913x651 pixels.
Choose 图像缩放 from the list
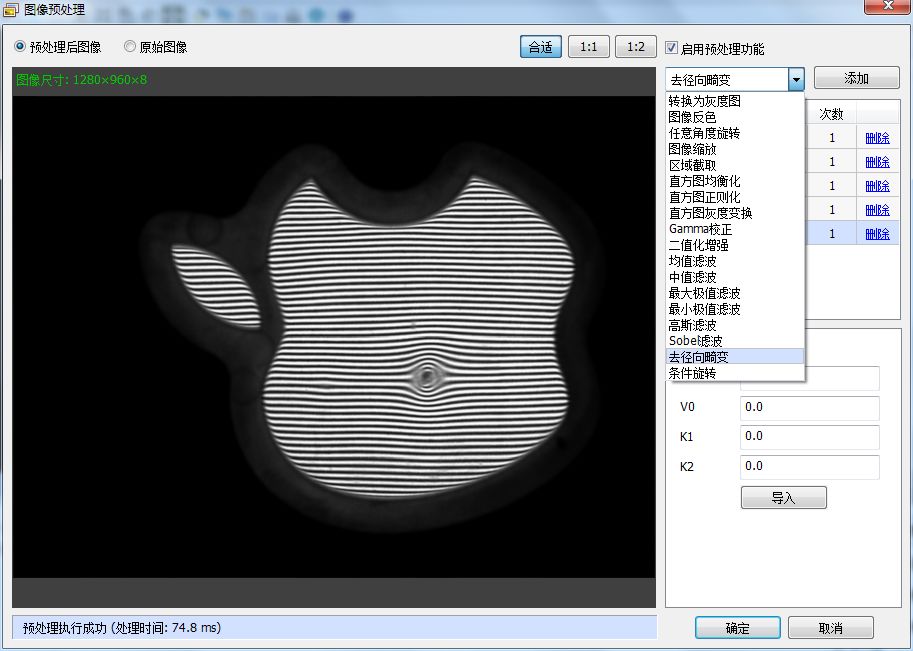(735, 149)
